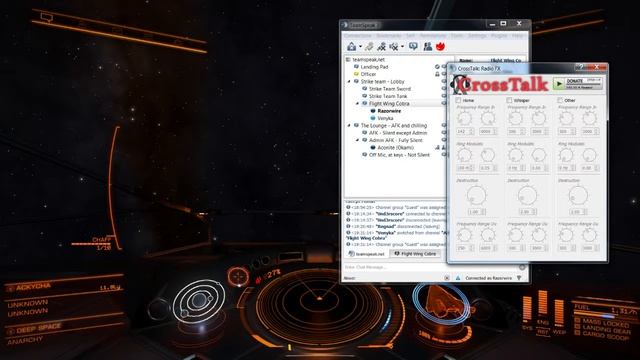Click the green play icon beside Donate
640x360 pixels.
[558, 84]
